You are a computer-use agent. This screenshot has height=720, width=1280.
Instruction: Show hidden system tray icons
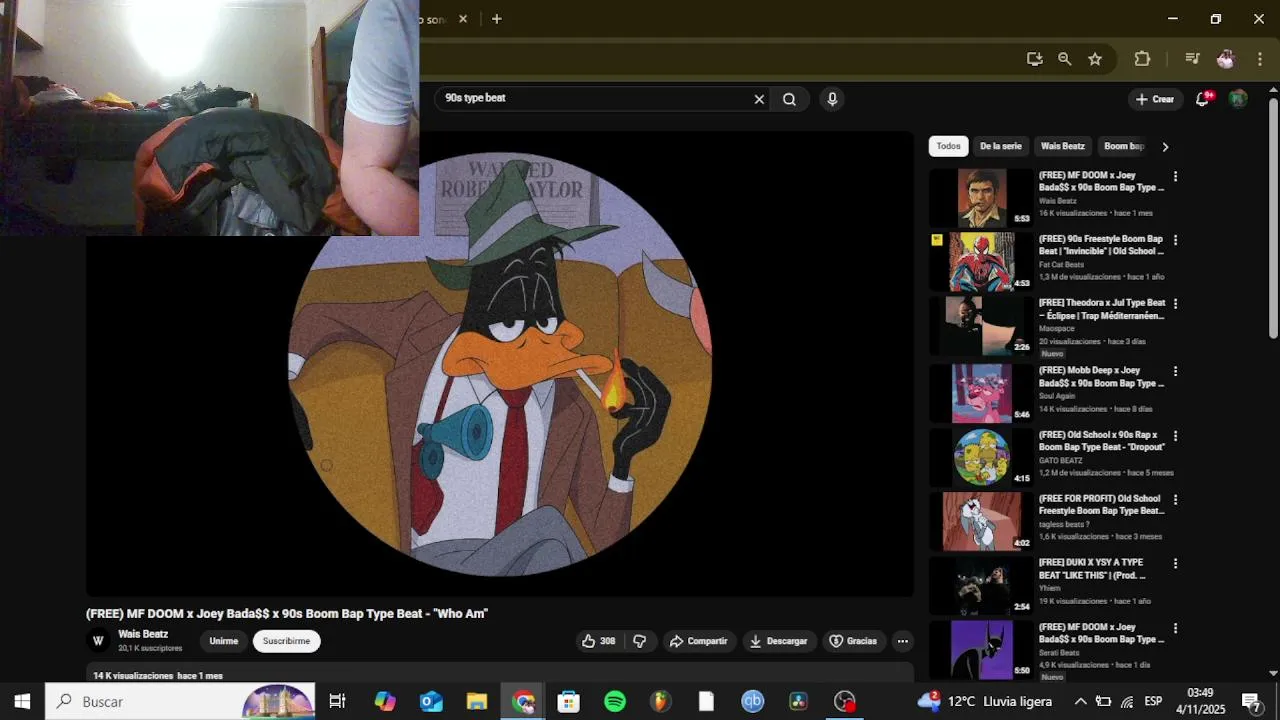coord(1080,702)
